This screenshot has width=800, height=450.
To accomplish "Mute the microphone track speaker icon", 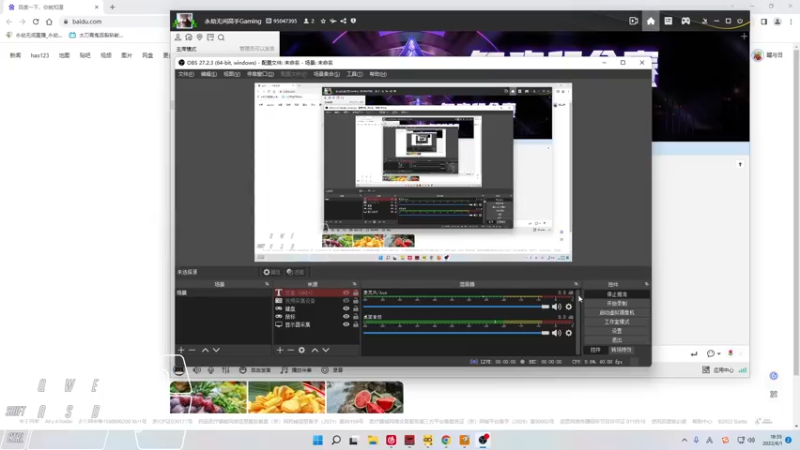I will (x=557, y=307).
